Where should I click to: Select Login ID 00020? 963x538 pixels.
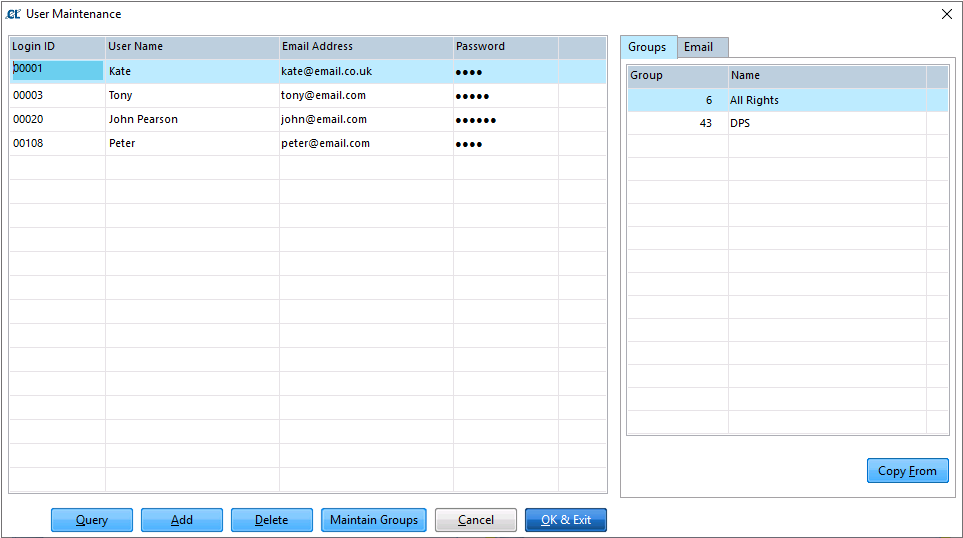[28, 119]
